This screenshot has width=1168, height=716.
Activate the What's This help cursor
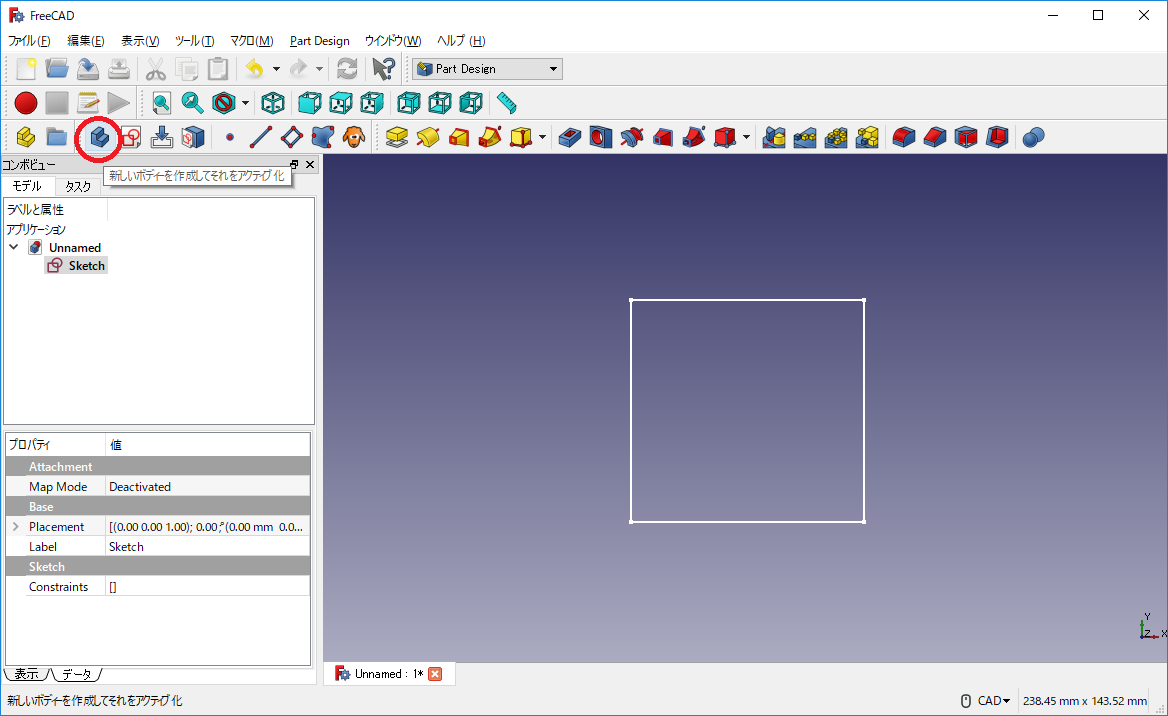click(x=384, y=69)
